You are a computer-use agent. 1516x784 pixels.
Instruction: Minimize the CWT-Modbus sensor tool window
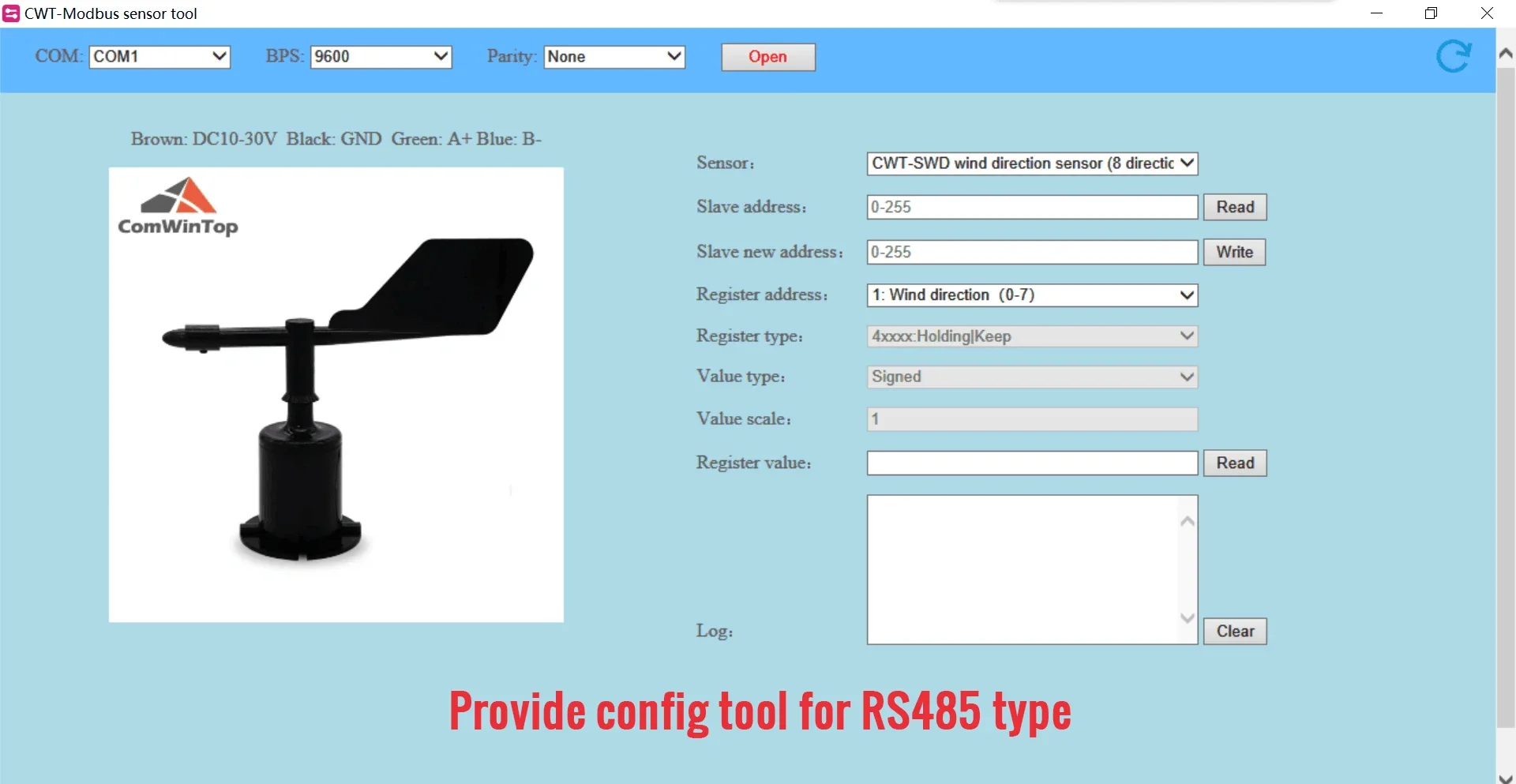coord(1376,13)
